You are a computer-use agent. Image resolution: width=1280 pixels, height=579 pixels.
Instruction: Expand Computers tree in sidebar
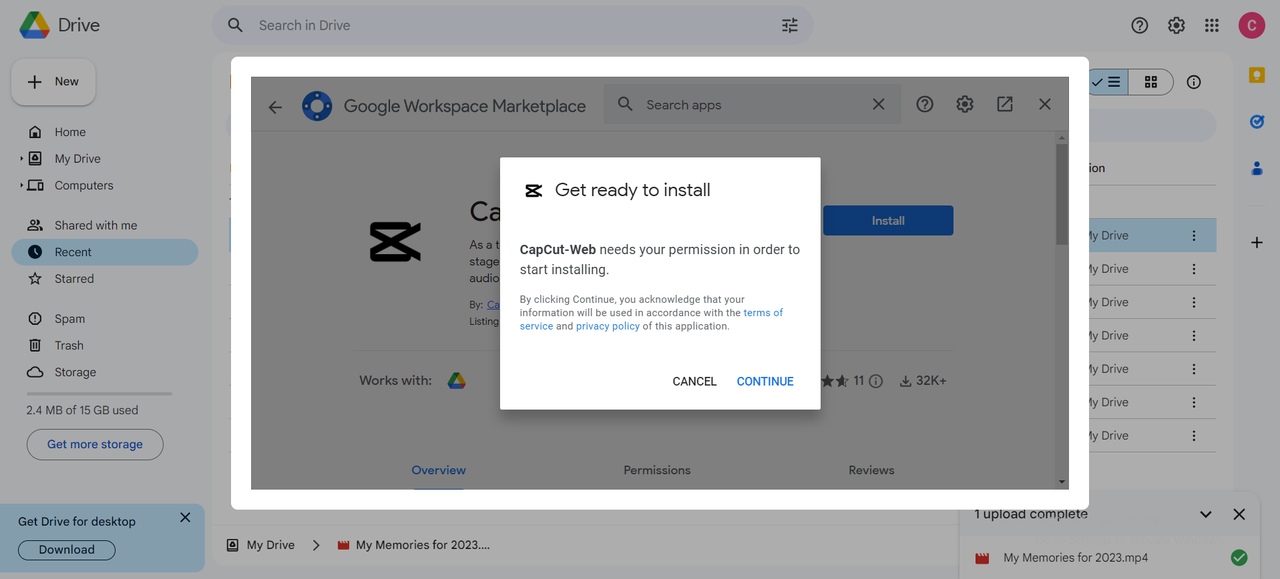21,186
